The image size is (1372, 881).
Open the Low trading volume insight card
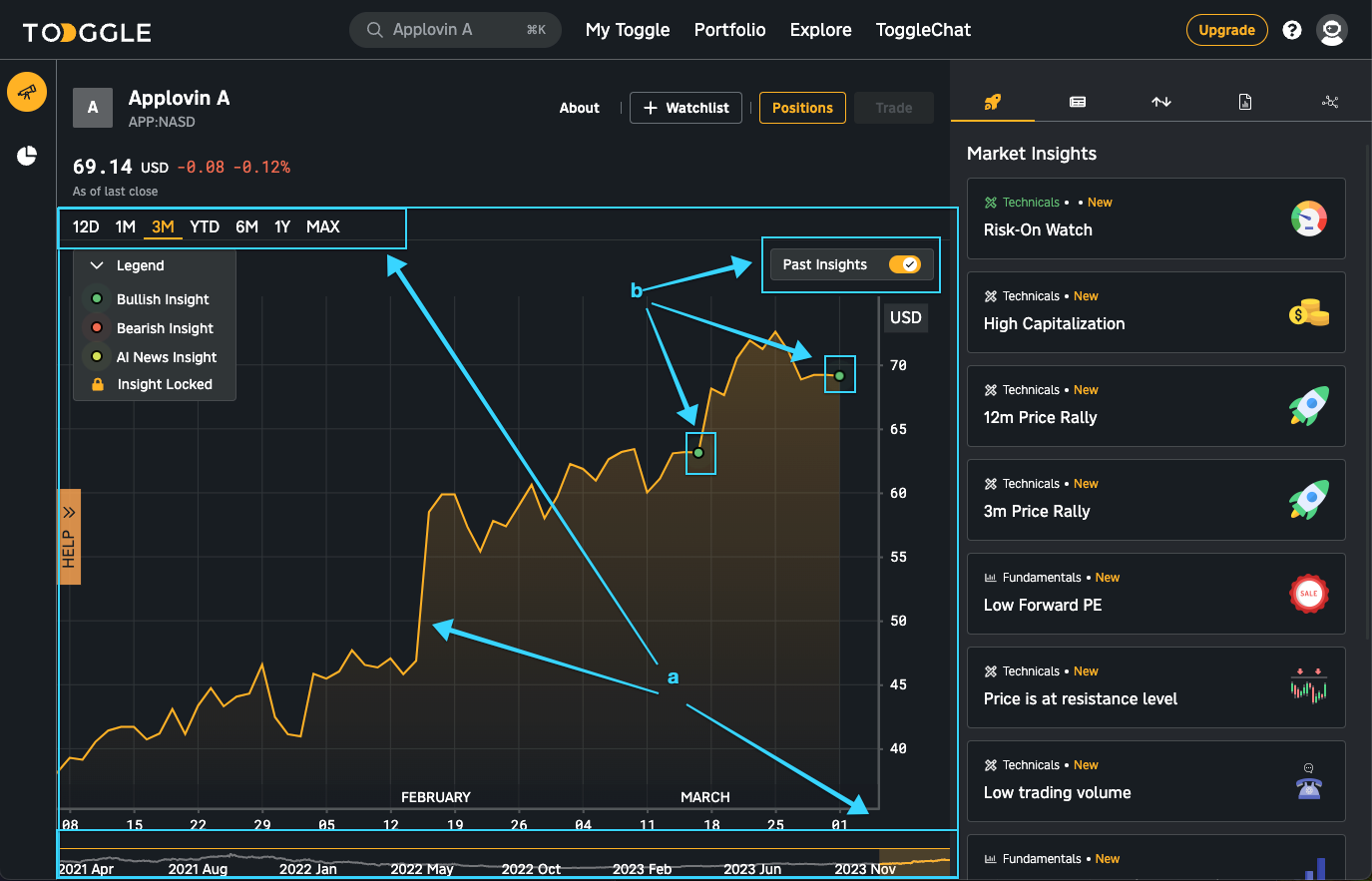tap(1156, 781)
